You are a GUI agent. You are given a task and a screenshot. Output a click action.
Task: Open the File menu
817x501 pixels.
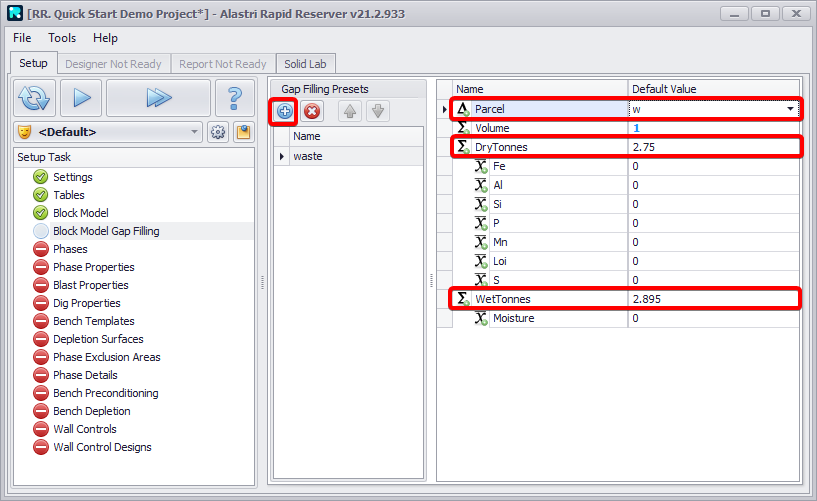click(x=22, y=38)
